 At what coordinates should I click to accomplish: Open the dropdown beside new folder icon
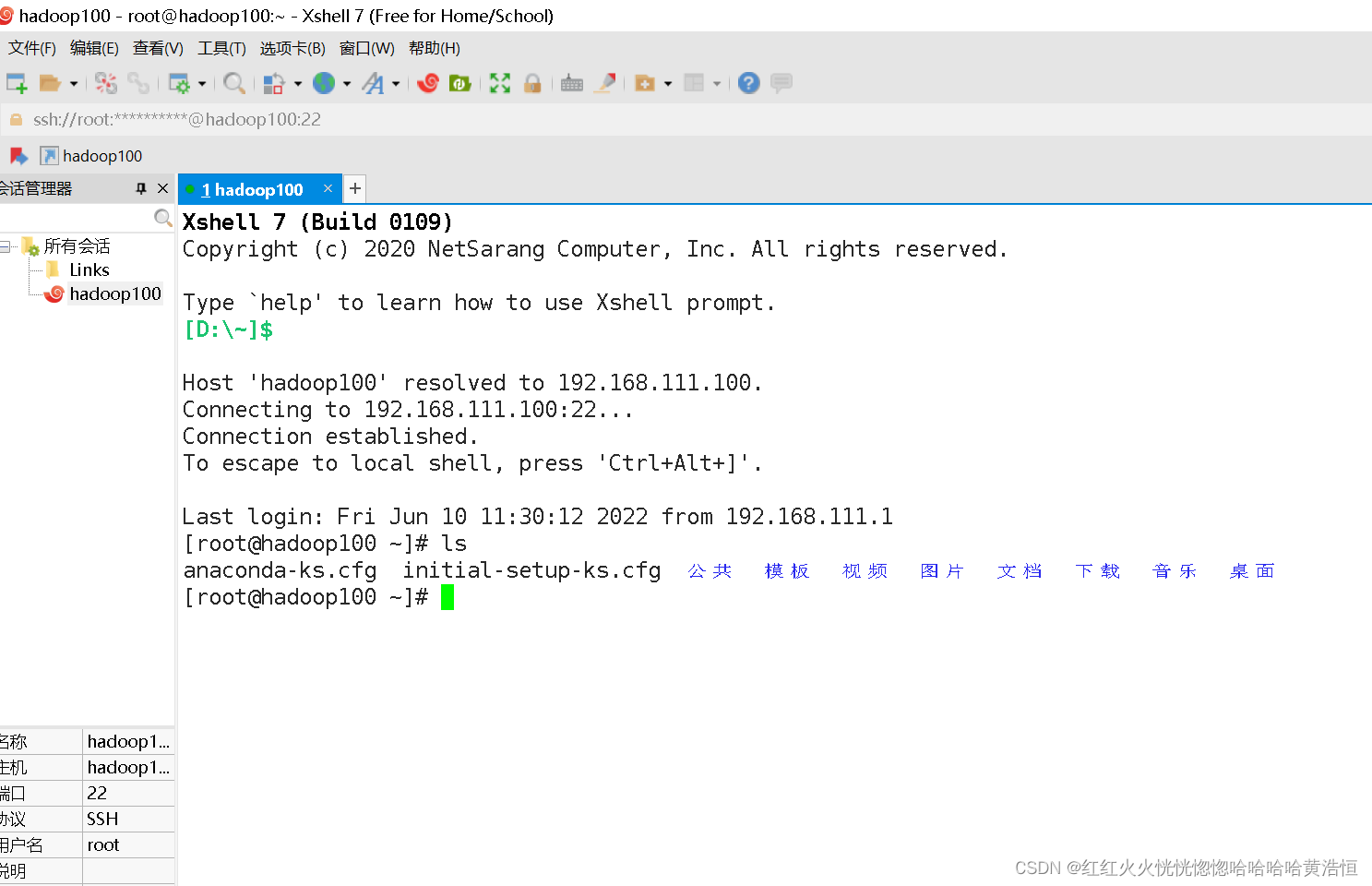point(668,84)
